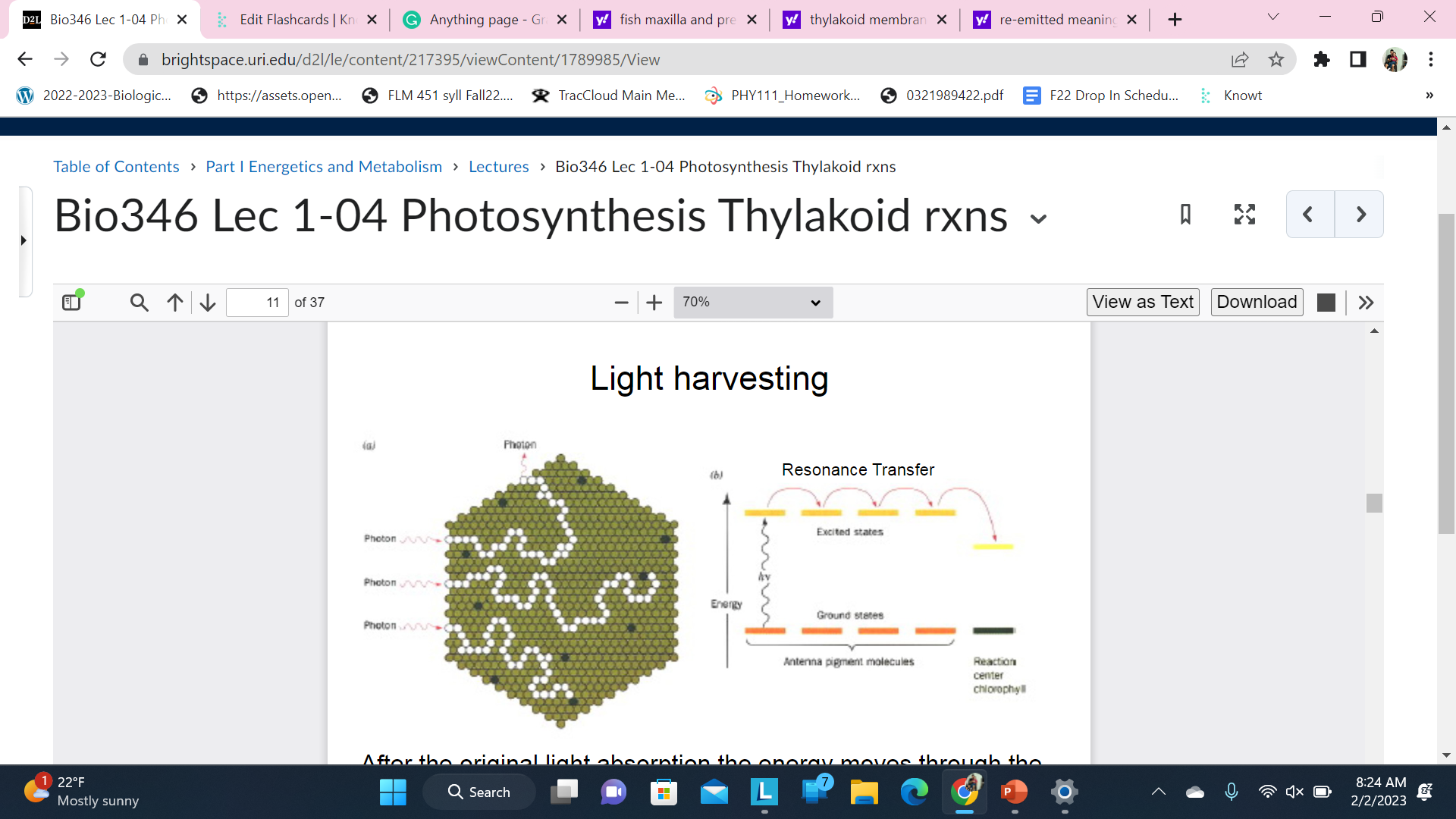Show hidden system tray icons
The width and height of the screenshot is (1456, 819).
(1158, 792)
